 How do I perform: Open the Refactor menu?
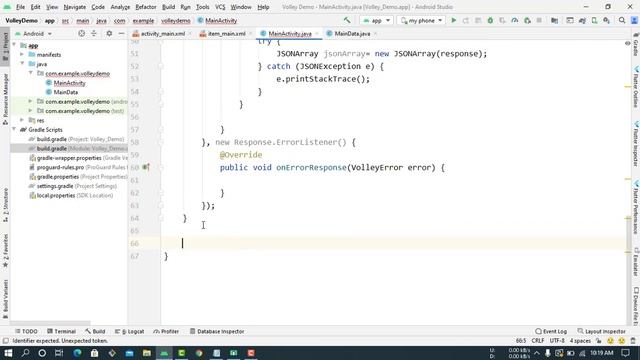pyautogui.click(x=146, y=7)
